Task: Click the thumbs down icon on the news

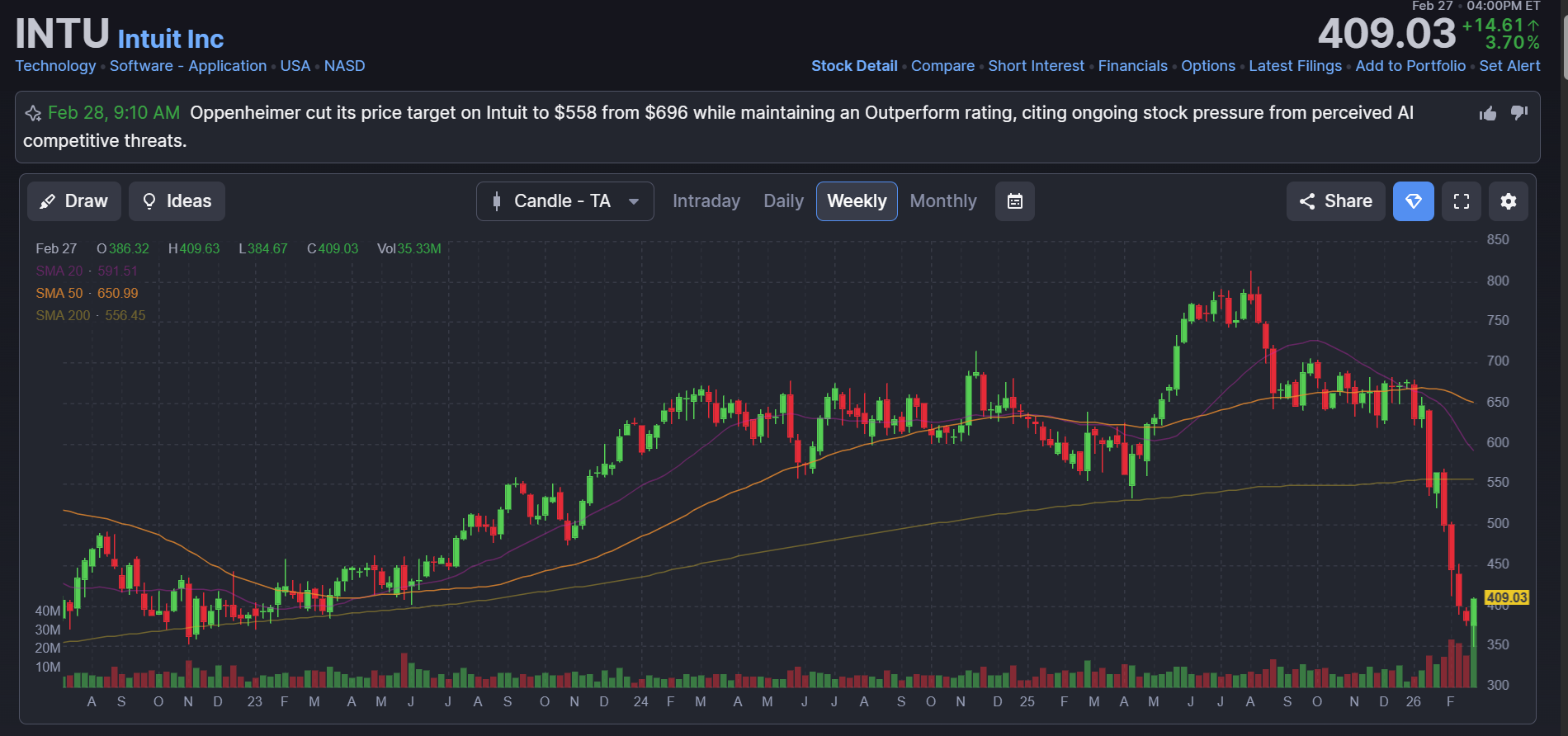Action: [1519, 113]
